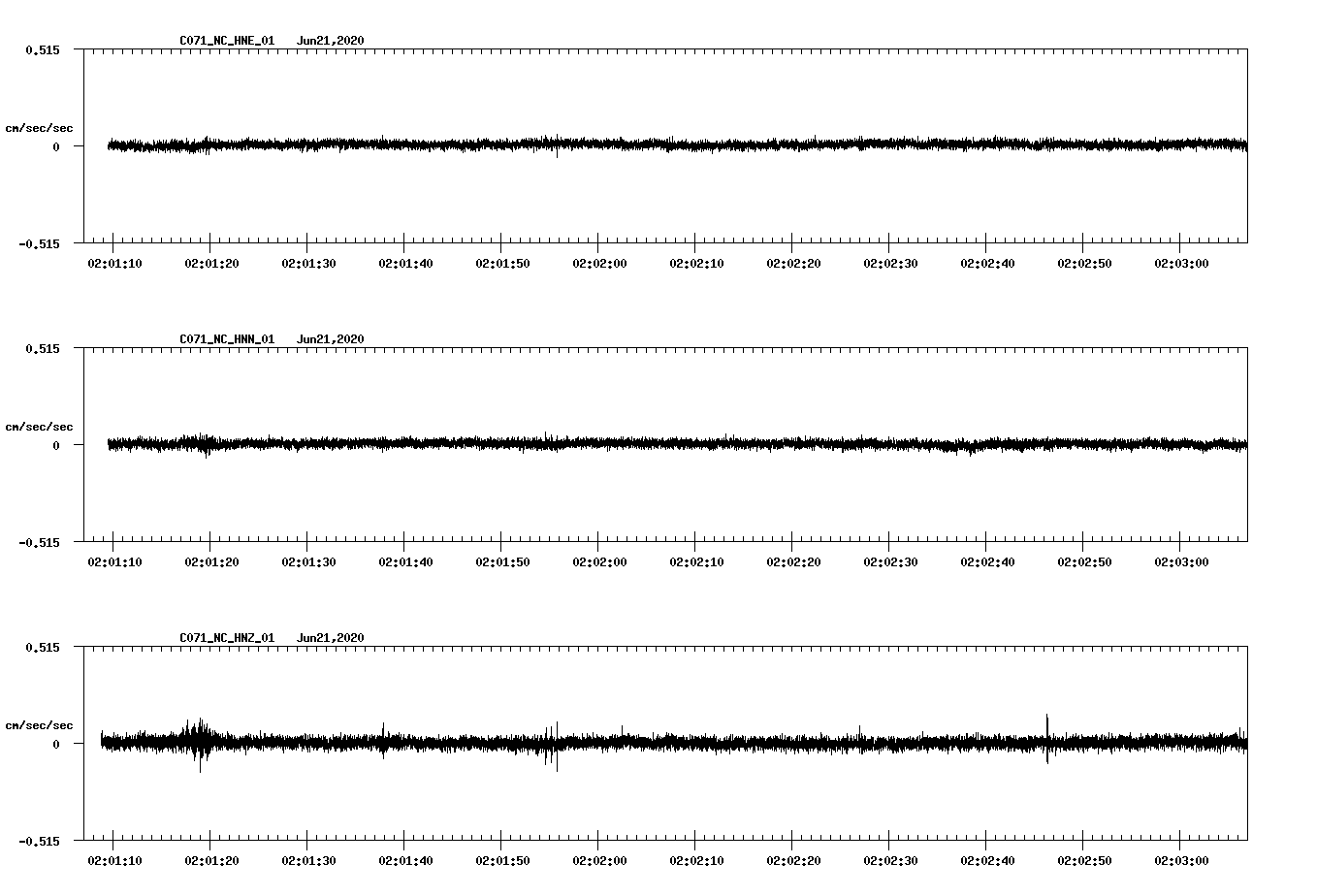Click 02:01:50 time label under HNN plot
This screenshot has height=896, width=1317.
coord(502,562)
